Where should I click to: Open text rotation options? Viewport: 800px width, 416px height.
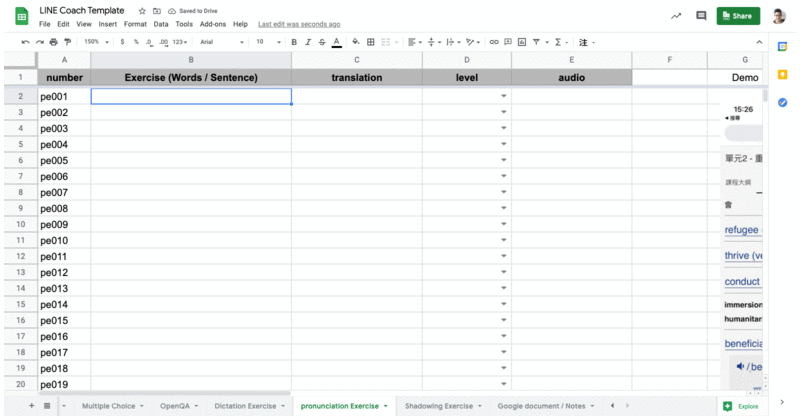[x=473, y=42]
